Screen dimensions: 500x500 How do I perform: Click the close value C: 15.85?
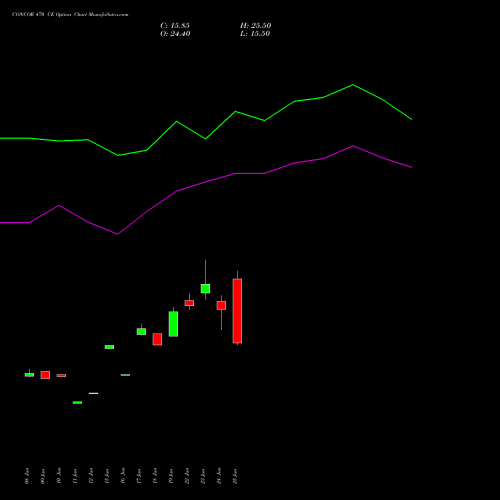pyautogui.click(x=175, y=26)
